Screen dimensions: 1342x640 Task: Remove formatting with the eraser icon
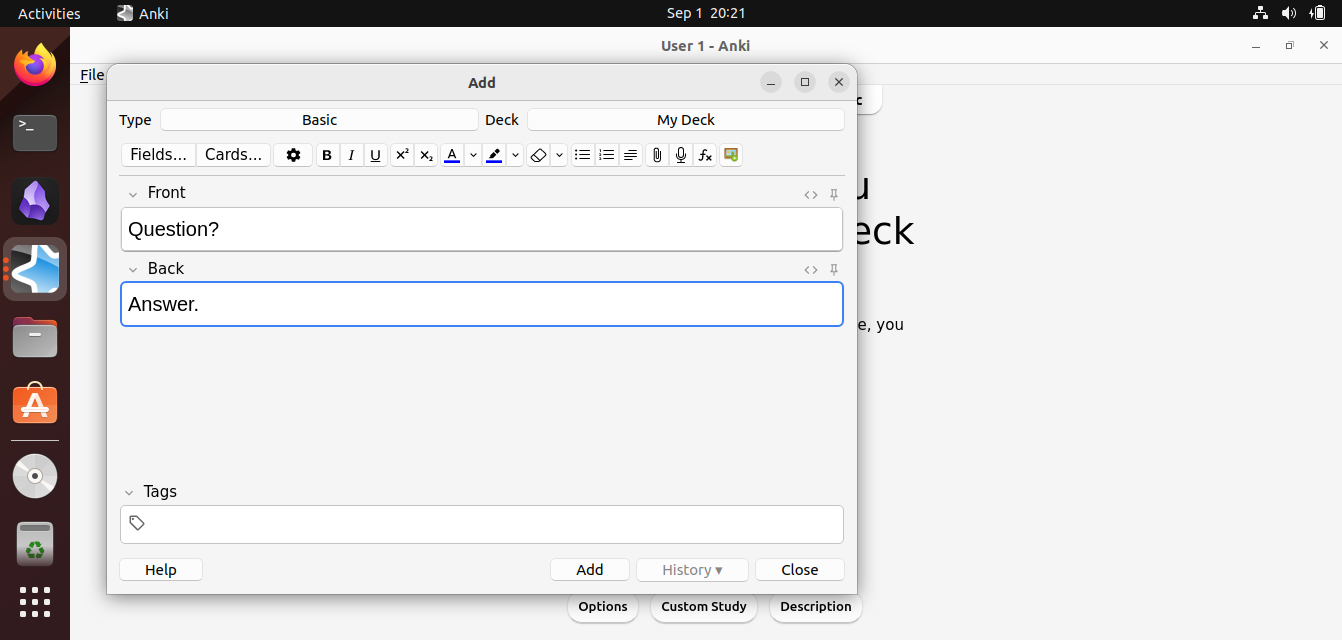538,155
